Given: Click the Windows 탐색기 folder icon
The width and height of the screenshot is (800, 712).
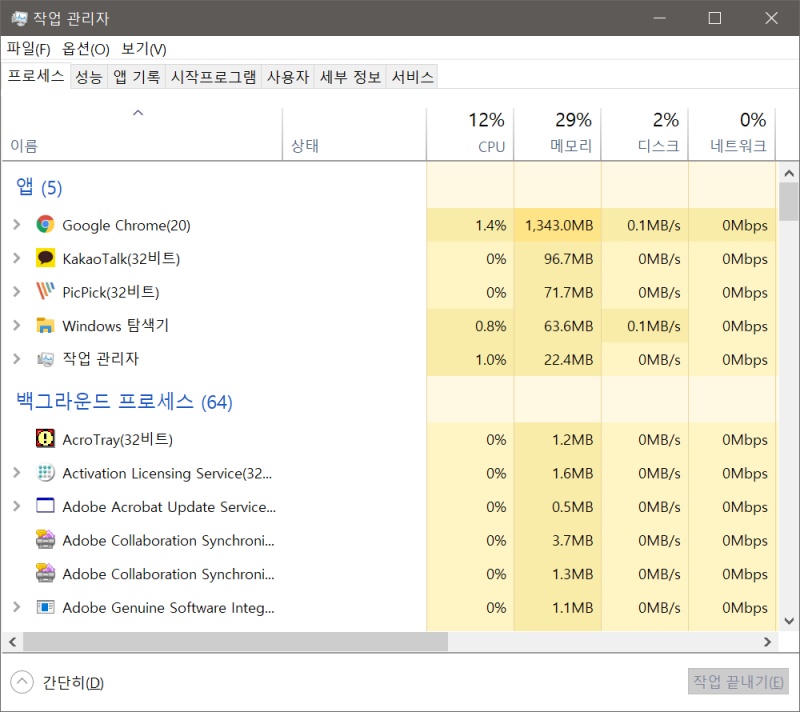Looking at the screenshot, I should 45,325.
